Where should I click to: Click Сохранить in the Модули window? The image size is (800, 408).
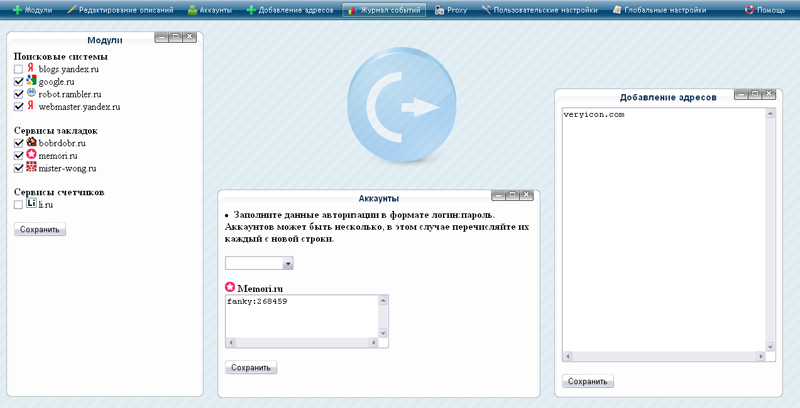pyautogui.click(x=40, y=230)
